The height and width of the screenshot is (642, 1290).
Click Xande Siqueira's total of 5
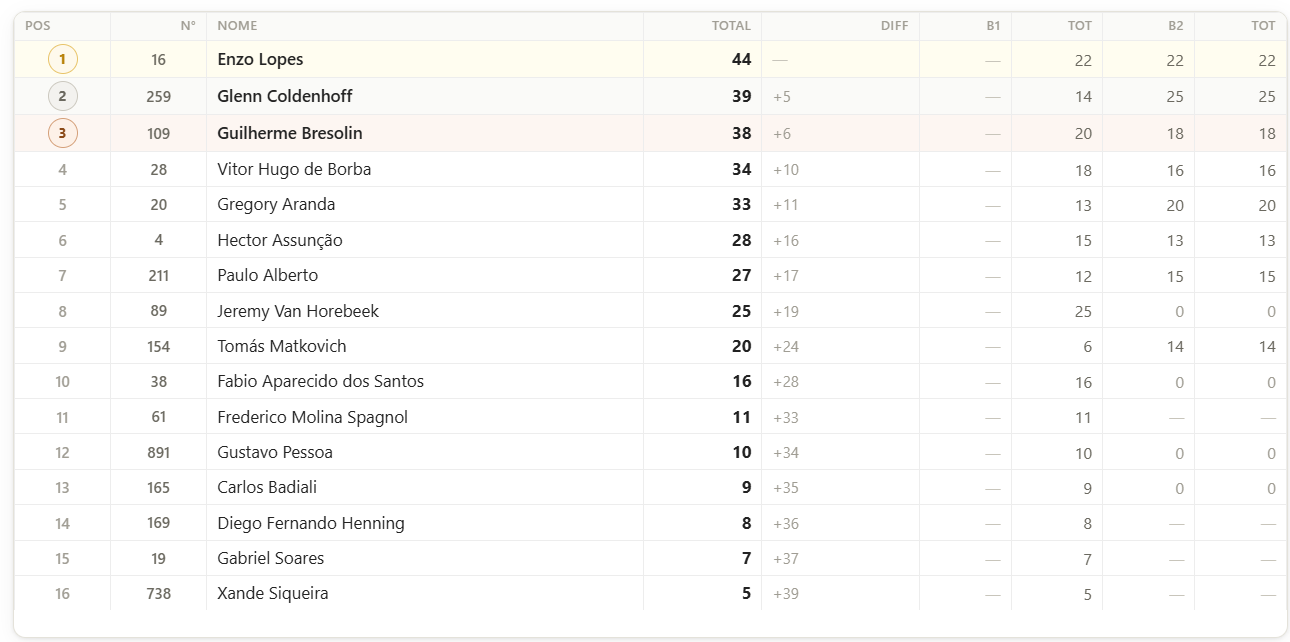(746, 594)
